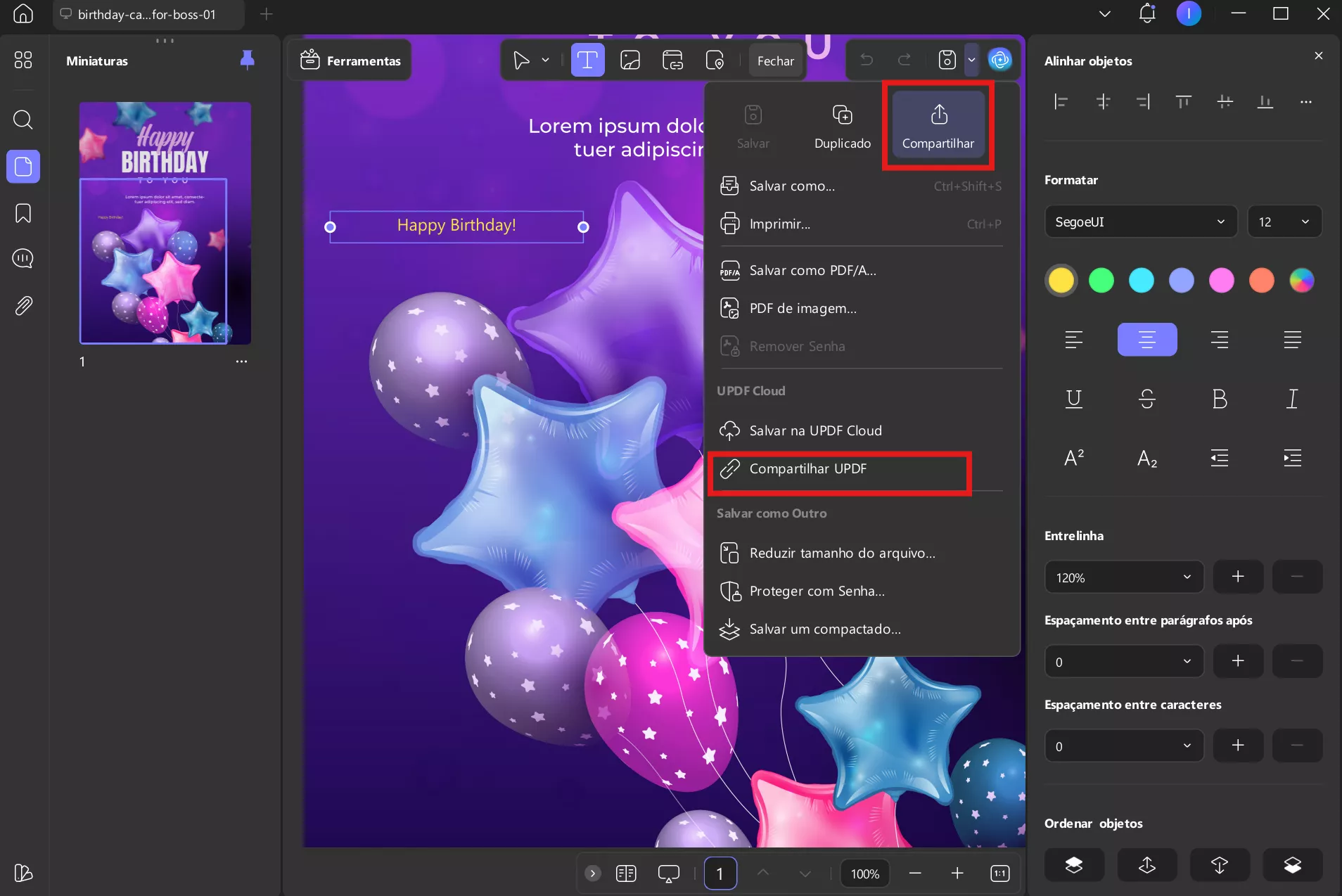Open the Entrelinha 120% dropdown
Screen dimensions: 1342x896
pyautogui.click(x=1124, y=577)
